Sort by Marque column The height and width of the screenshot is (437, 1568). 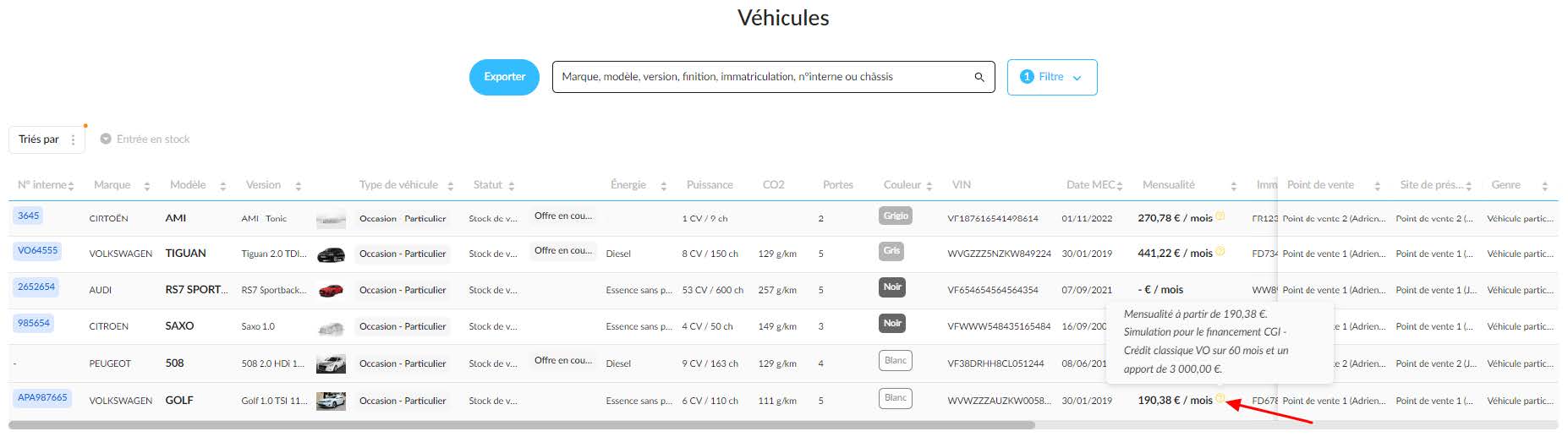[147, 186]
